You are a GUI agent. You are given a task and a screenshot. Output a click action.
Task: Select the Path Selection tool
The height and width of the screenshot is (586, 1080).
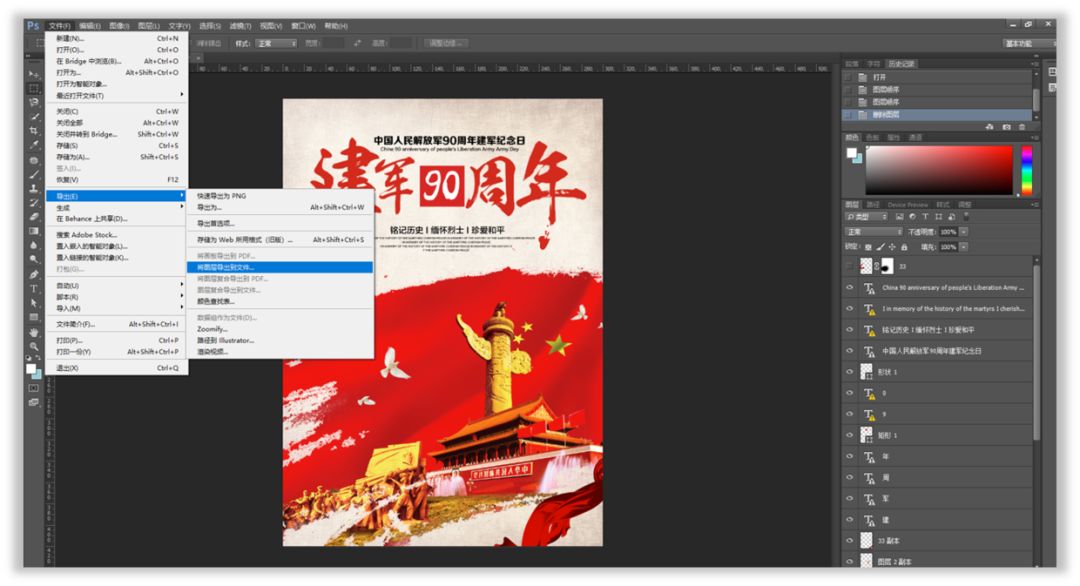[33, 303]
